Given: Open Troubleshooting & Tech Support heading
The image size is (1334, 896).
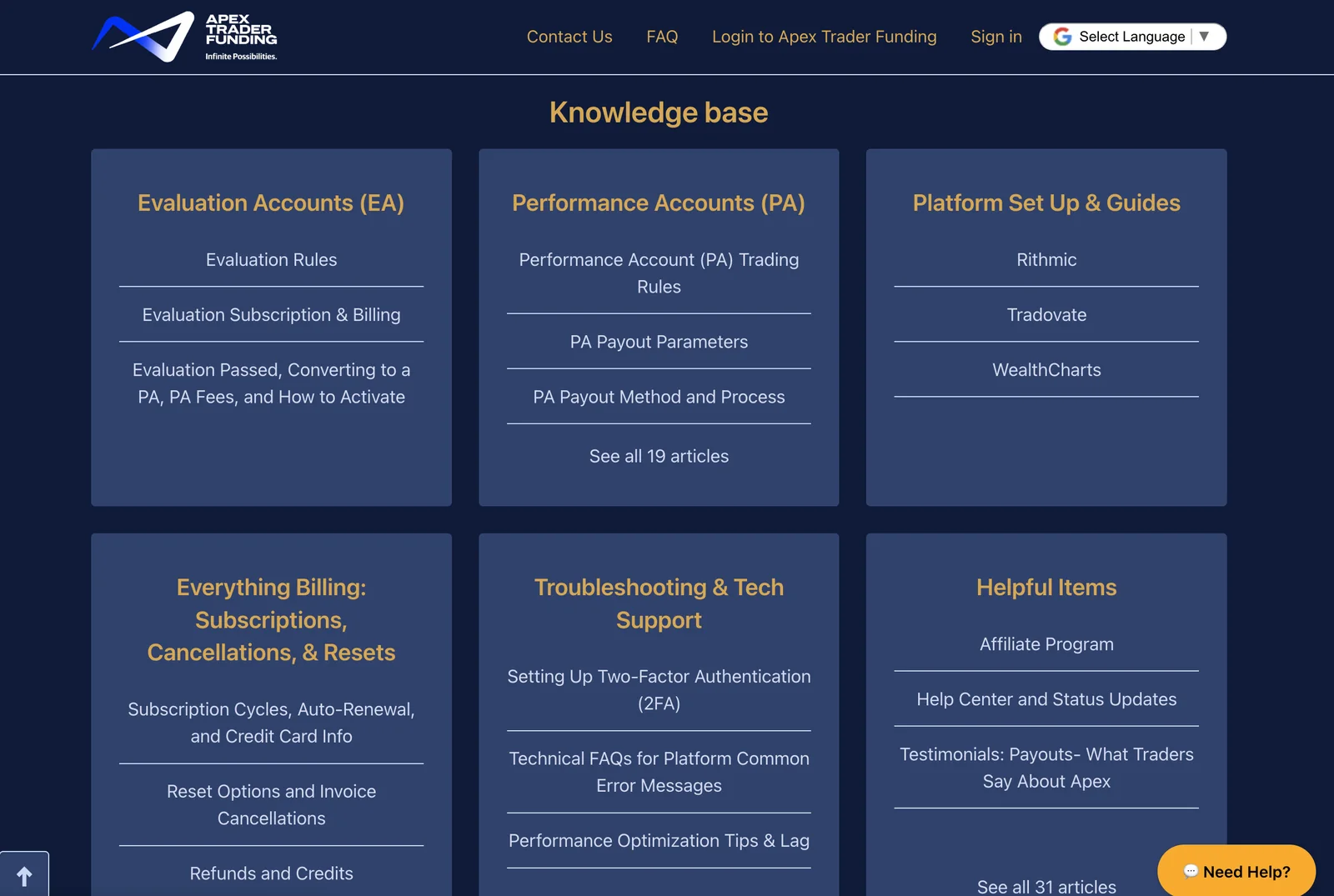Looking at the screenshot, I should tap(659, 603).
